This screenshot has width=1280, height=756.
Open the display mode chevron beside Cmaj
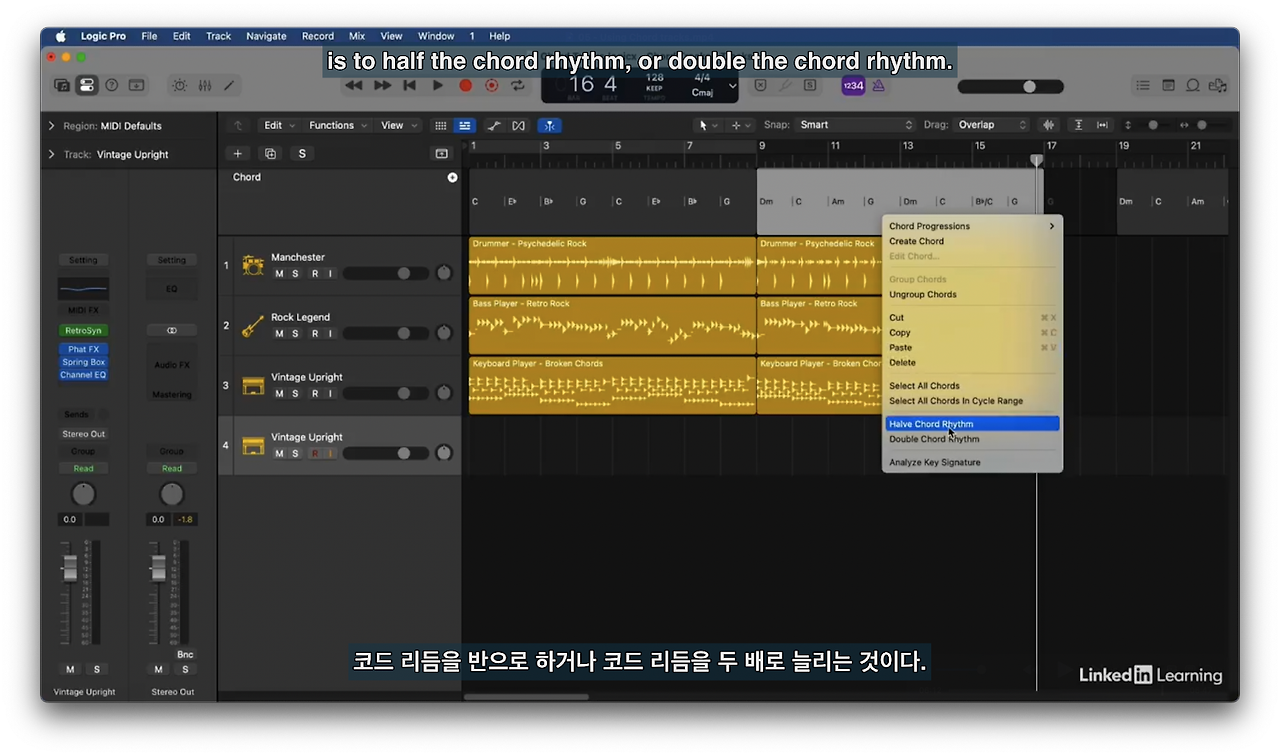point(732,86)
